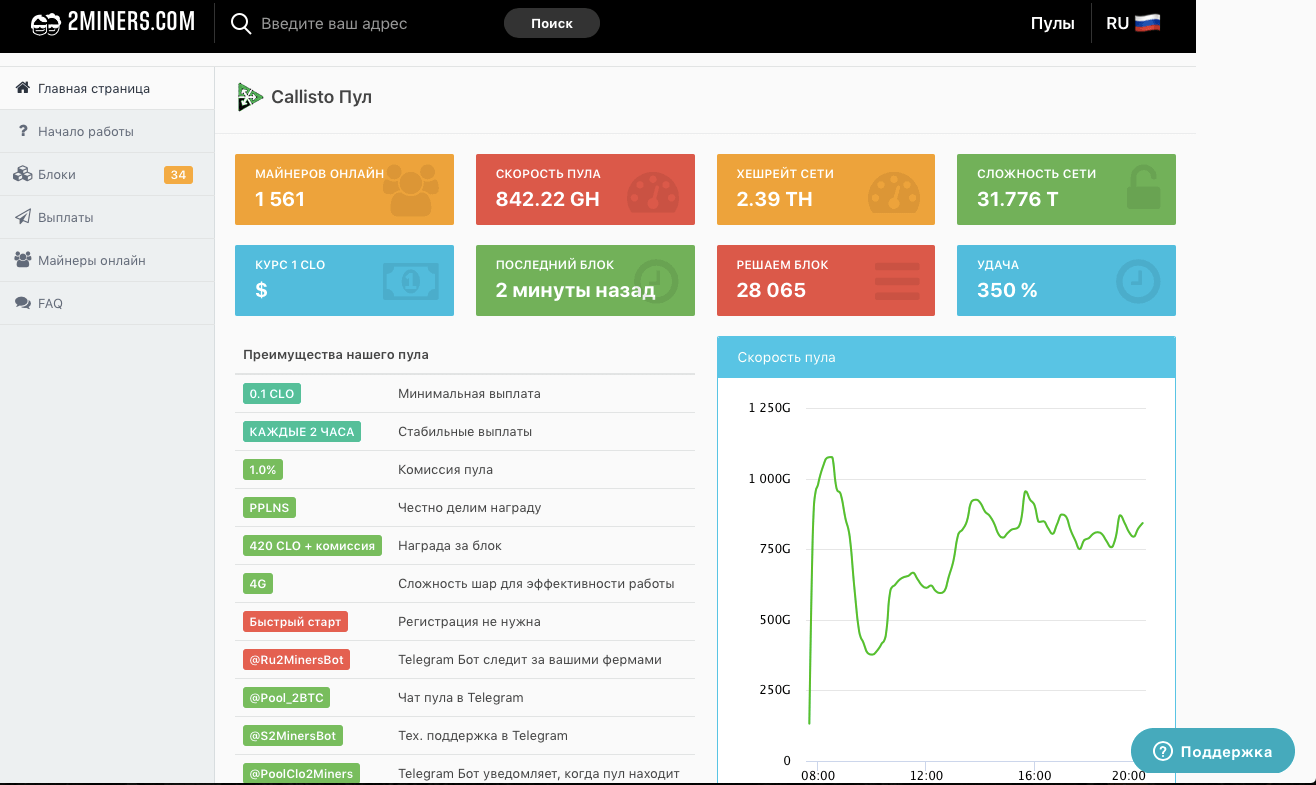Click the Преимущества нашего пула heading
The image size is (1316, 785).
(x=336, y=355)
